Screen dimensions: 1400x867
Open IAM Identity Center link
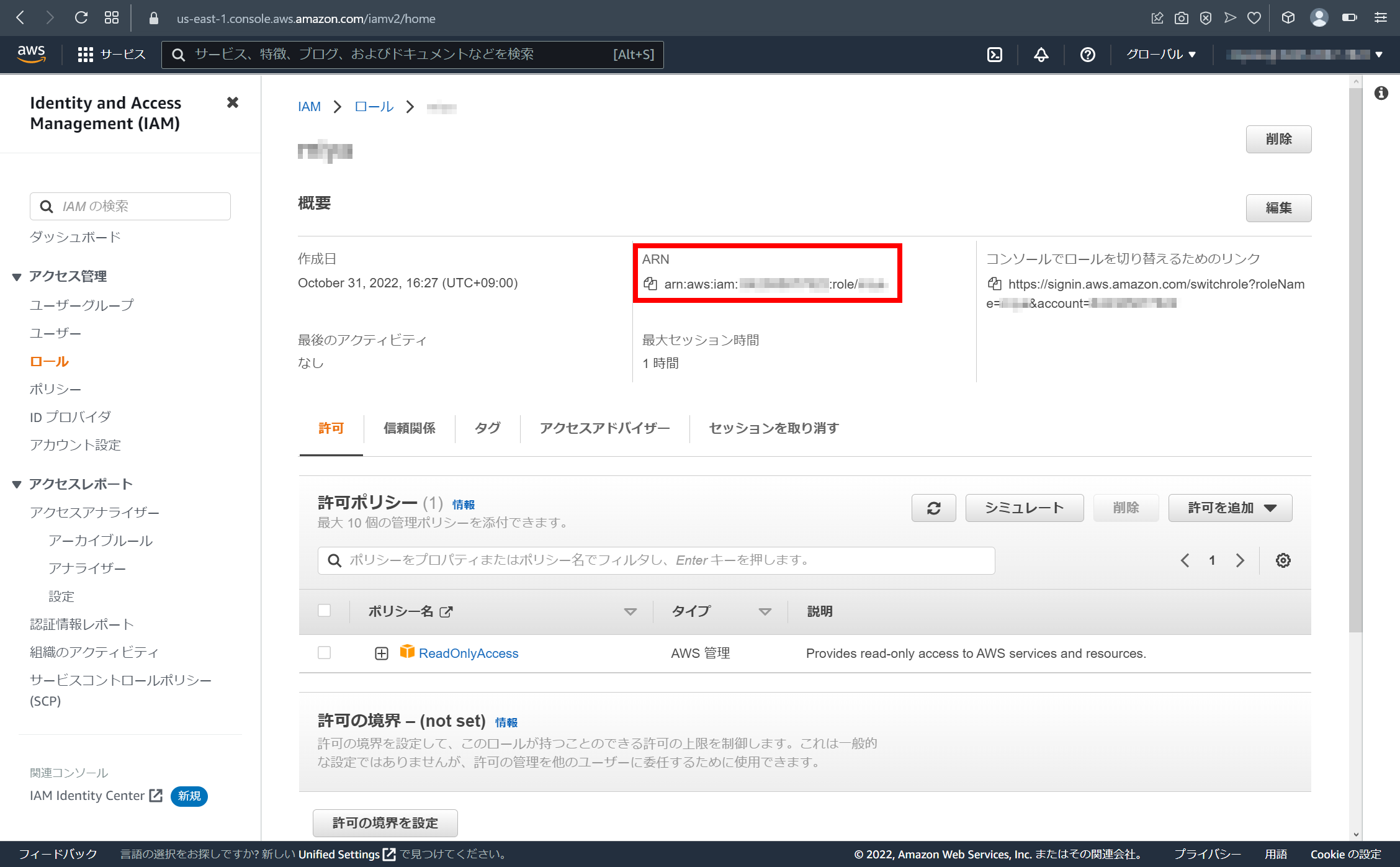[x=96, y=796]
